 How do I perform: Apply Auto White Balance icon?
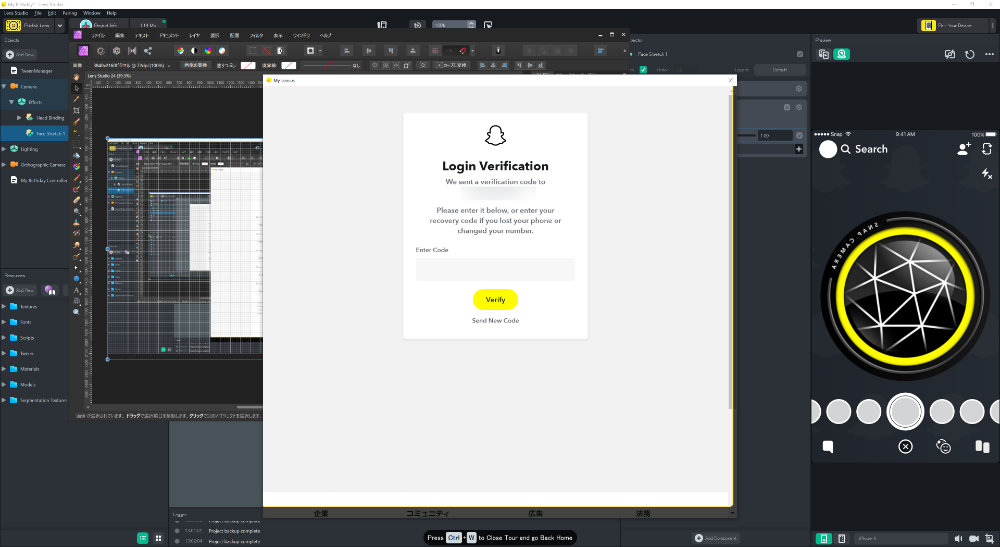coord(222,50)
